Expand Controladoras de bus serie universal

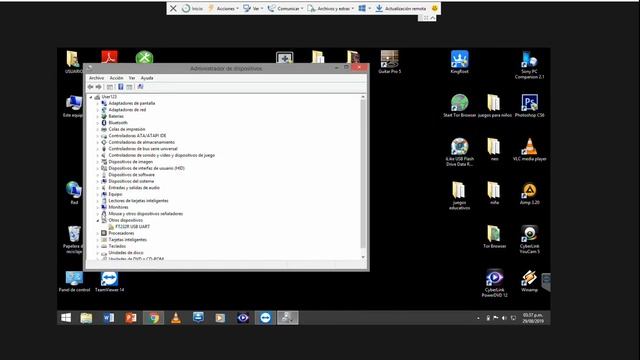click(98, 149)
